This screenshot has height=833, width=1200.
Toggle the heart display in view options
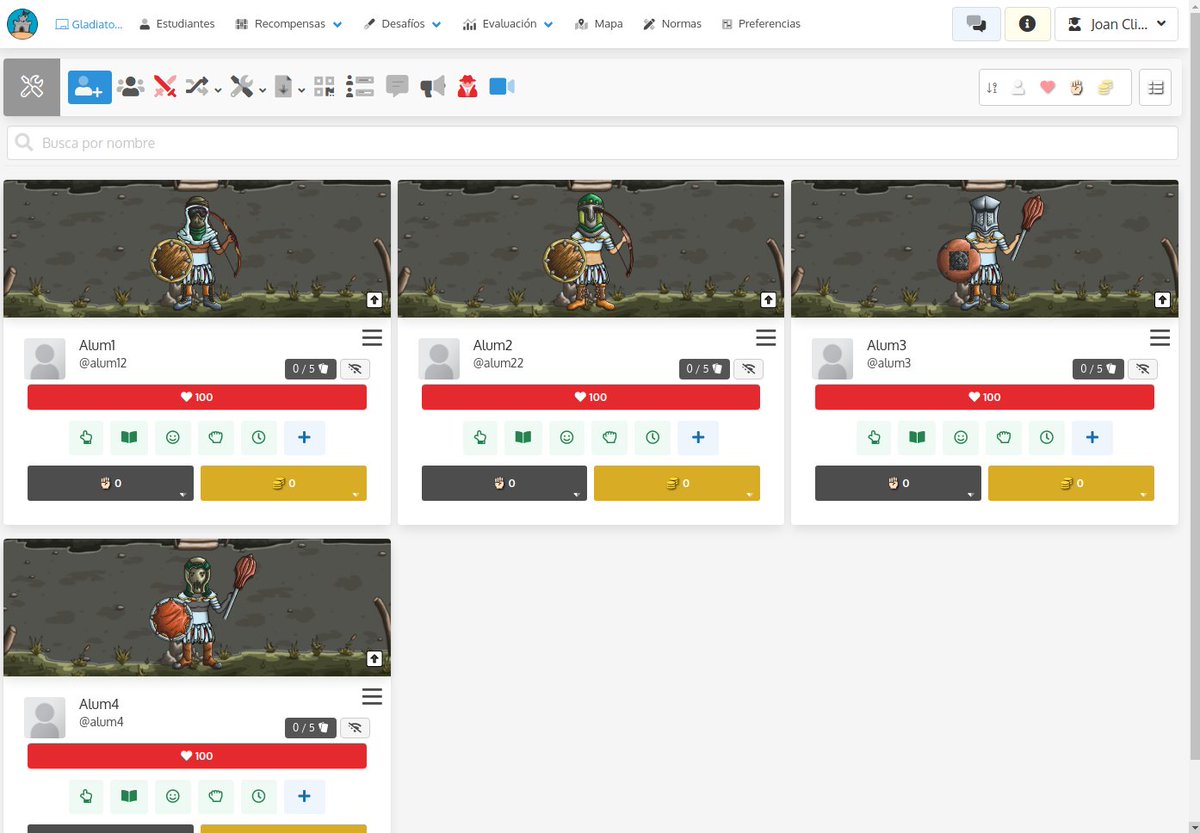click(x=1048, y=87)
